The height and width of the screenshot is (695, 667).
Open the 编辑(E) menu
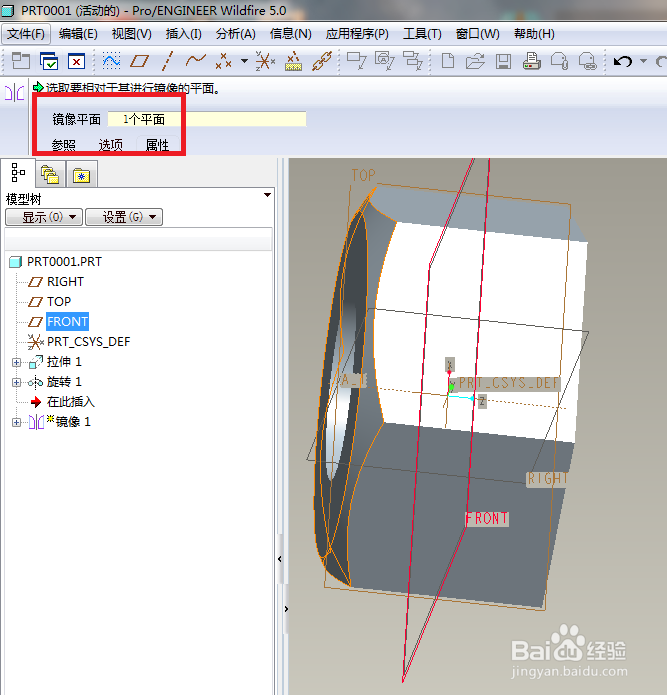[x=78, y=34]
